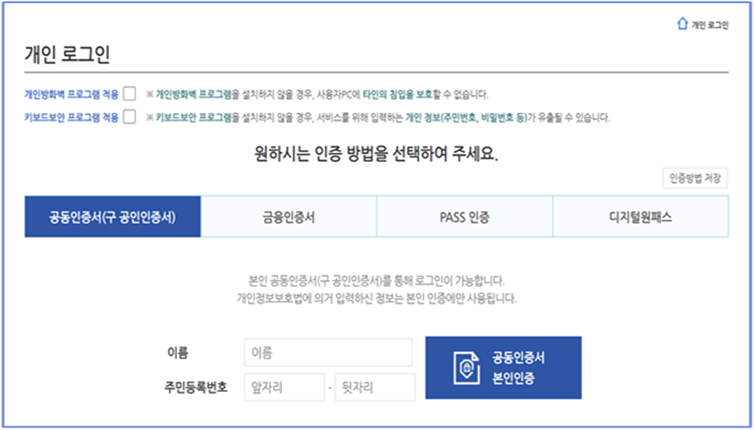Screen dimensions: 755x430
Task: Click the certificate icon in 공동인증서 본인인증 button
Action: tap(467, 368)
